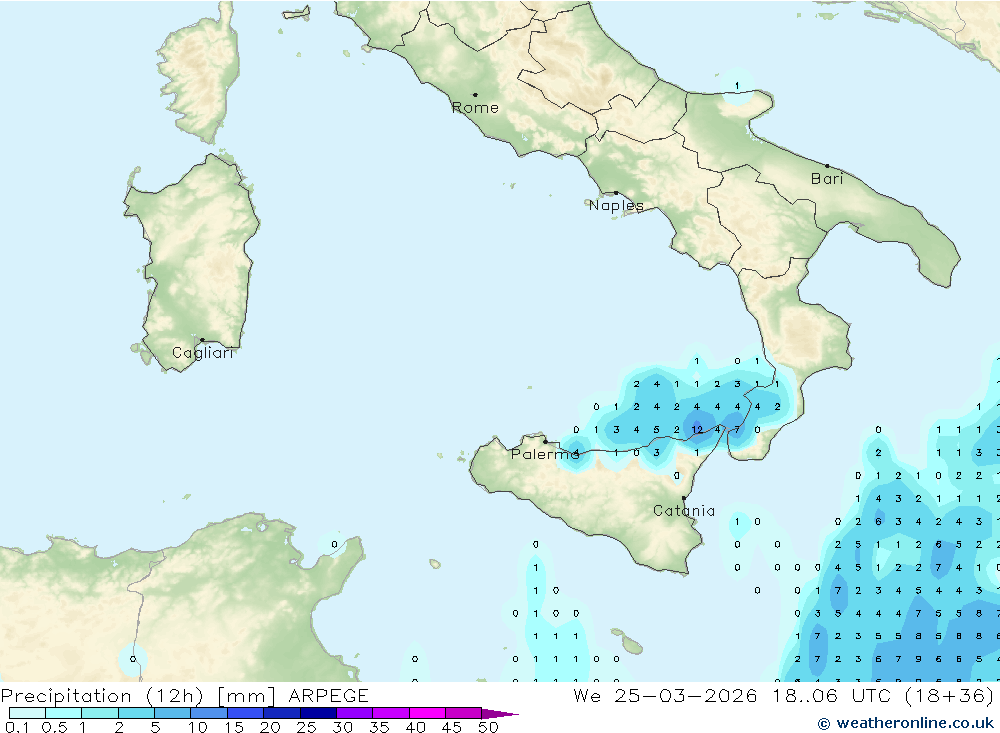Pick the 20–25 mm legend swatch
The image size is (1000, 733).
click(x=282, y=713)
